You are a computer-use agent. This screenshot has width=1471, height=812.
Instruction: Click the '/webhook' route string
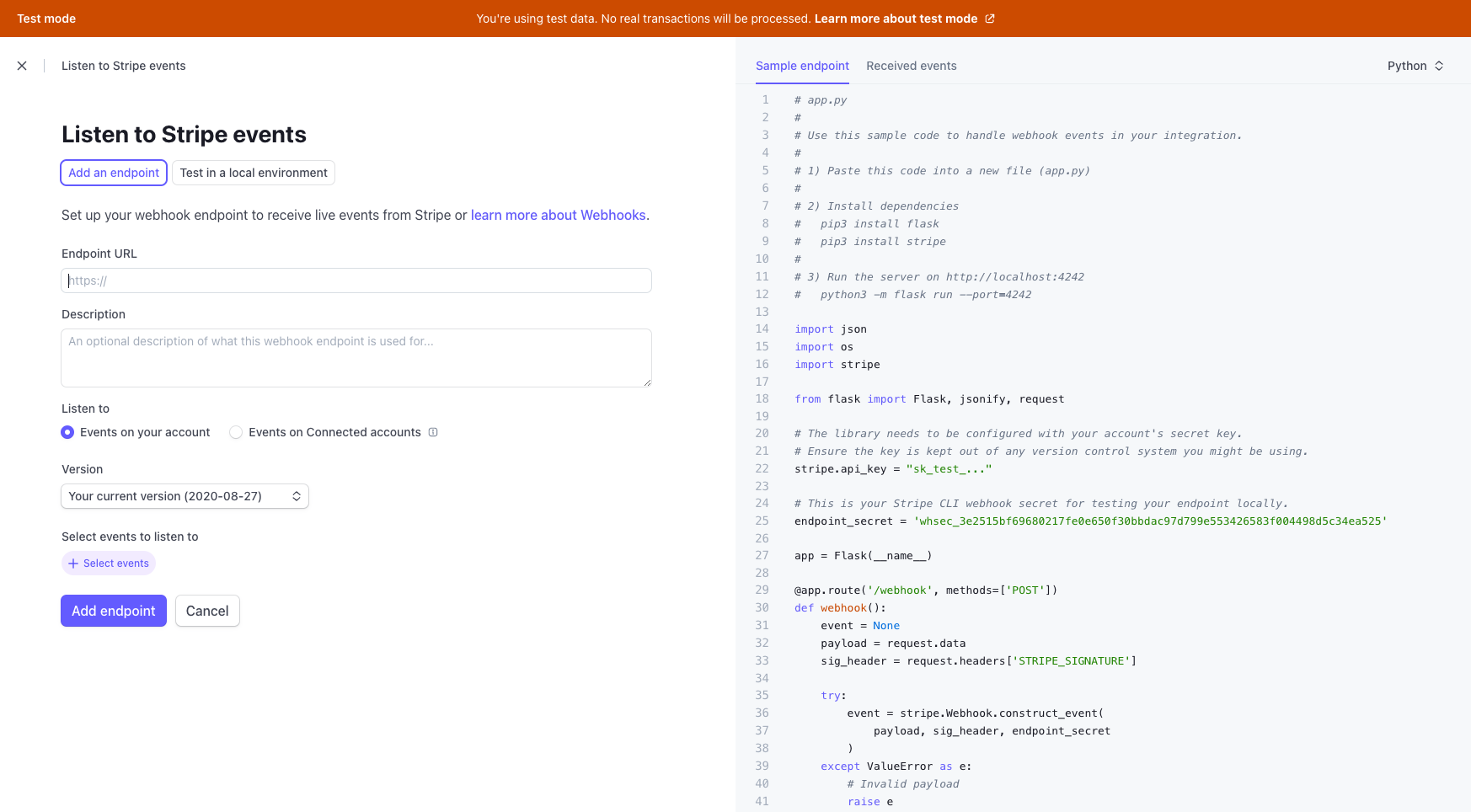(900, 590)
